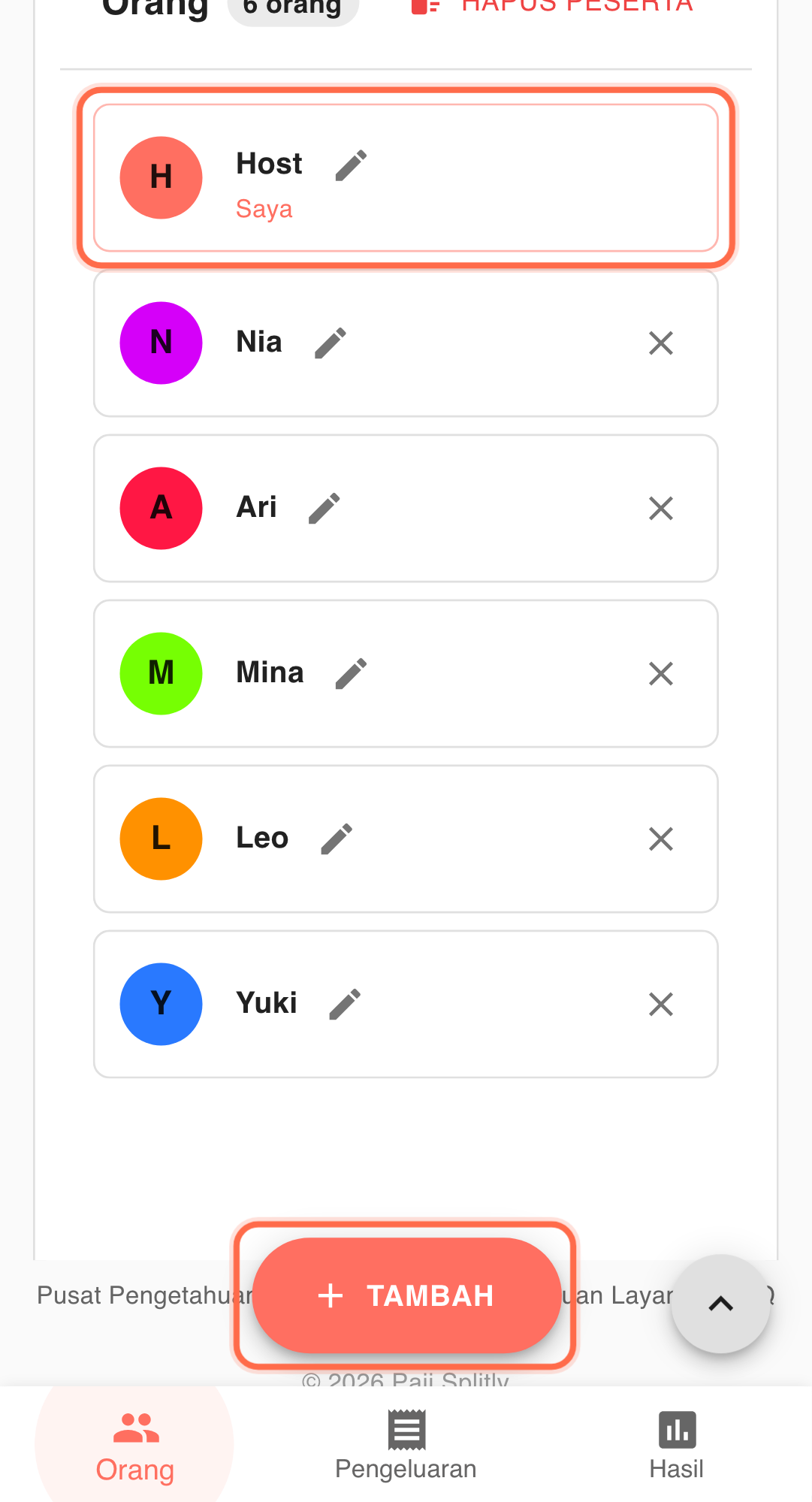The image size is (812, 1502).
Task: Expand the chevron-up floating button
Action: tap(720, 1304)
